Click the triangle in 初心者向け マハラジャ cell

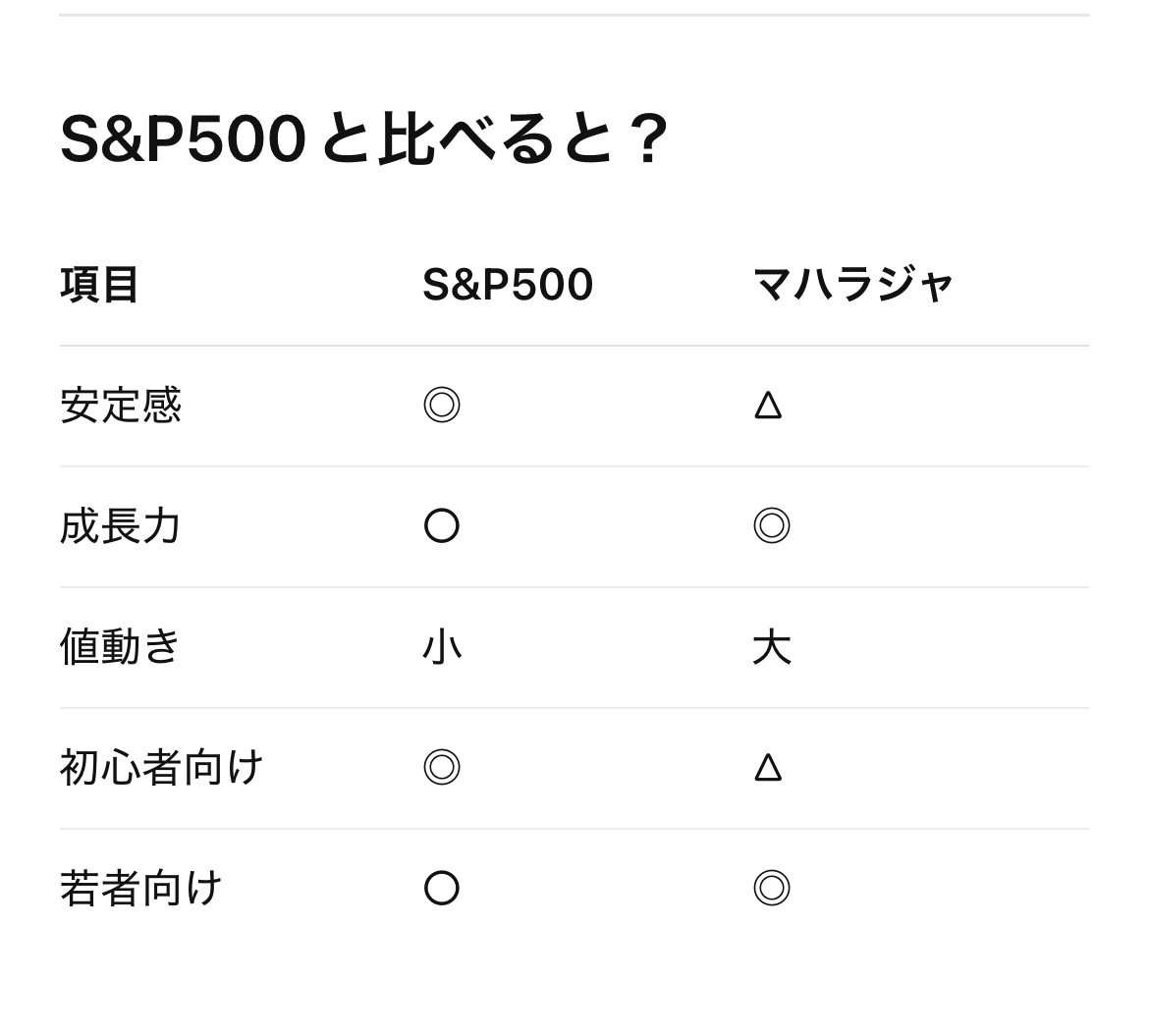coord(768,768)
